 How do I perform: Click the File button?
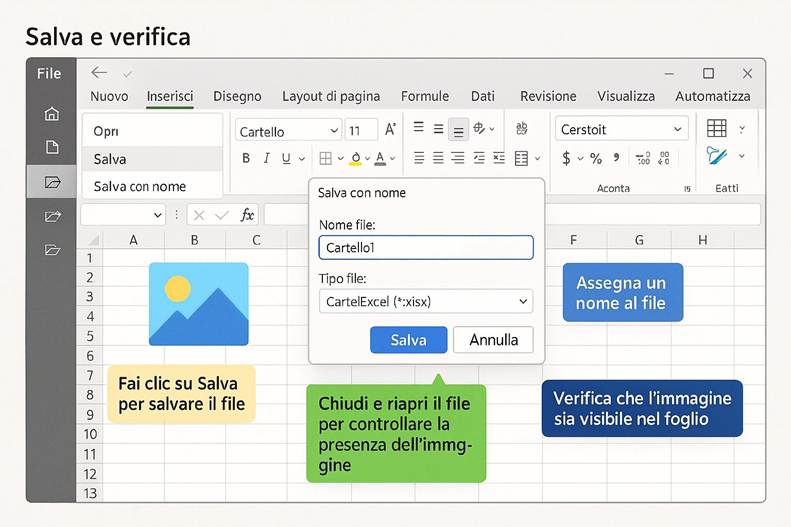coord(49,74)
